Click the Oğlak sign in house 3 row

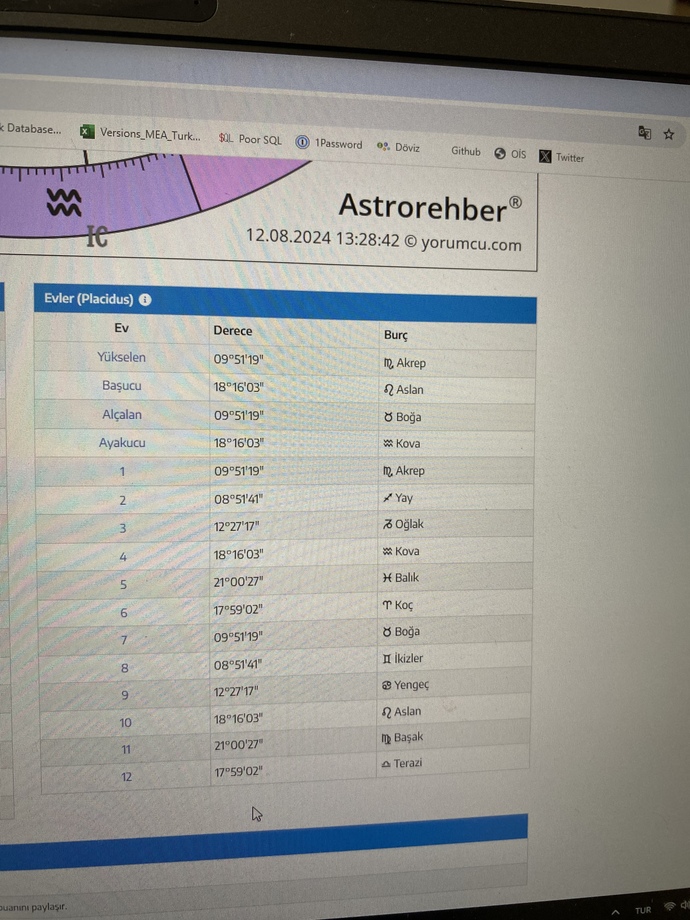click(x=403, y=525)
